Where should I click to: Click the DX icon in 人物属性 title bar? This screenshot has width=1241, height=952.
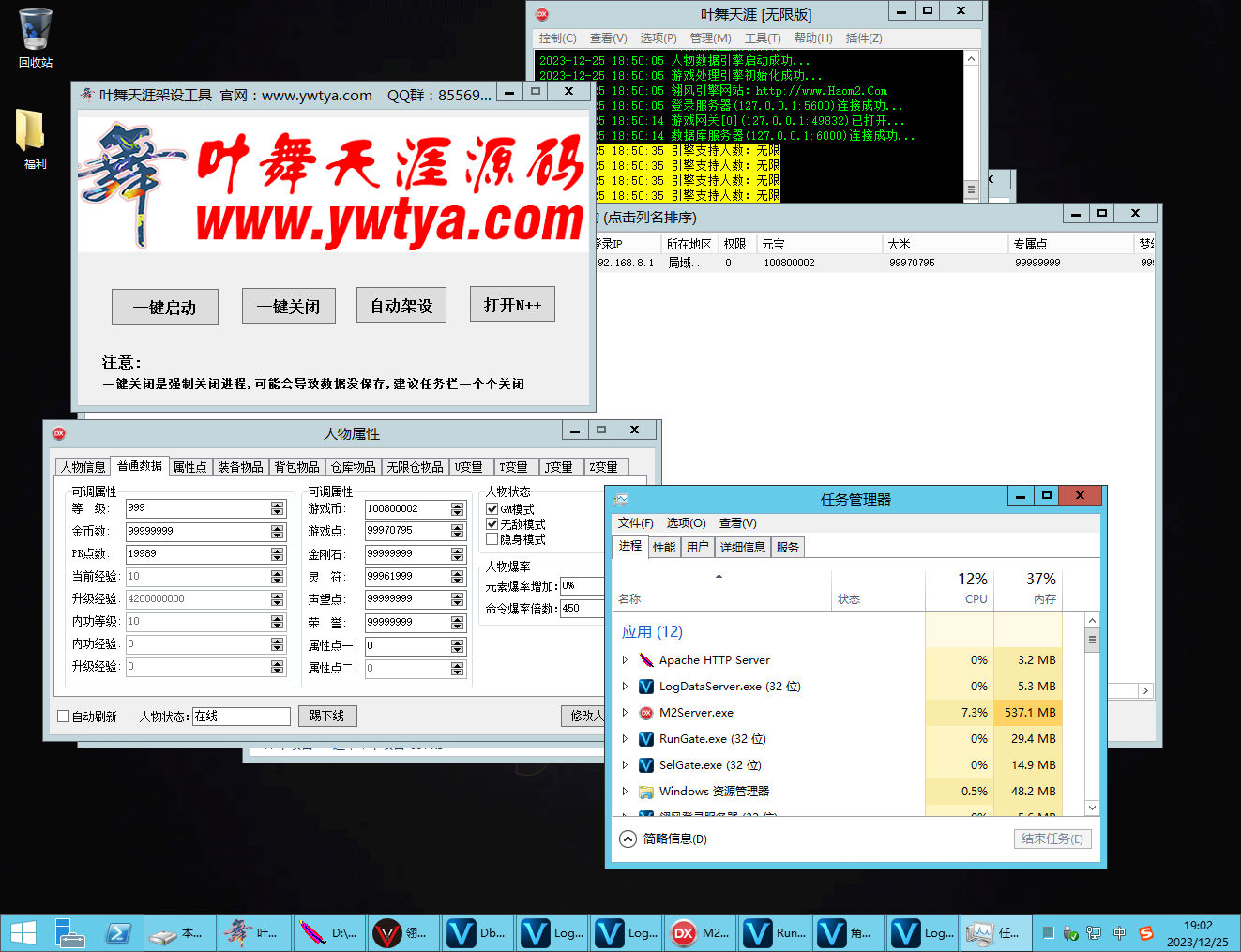(59, 433)
